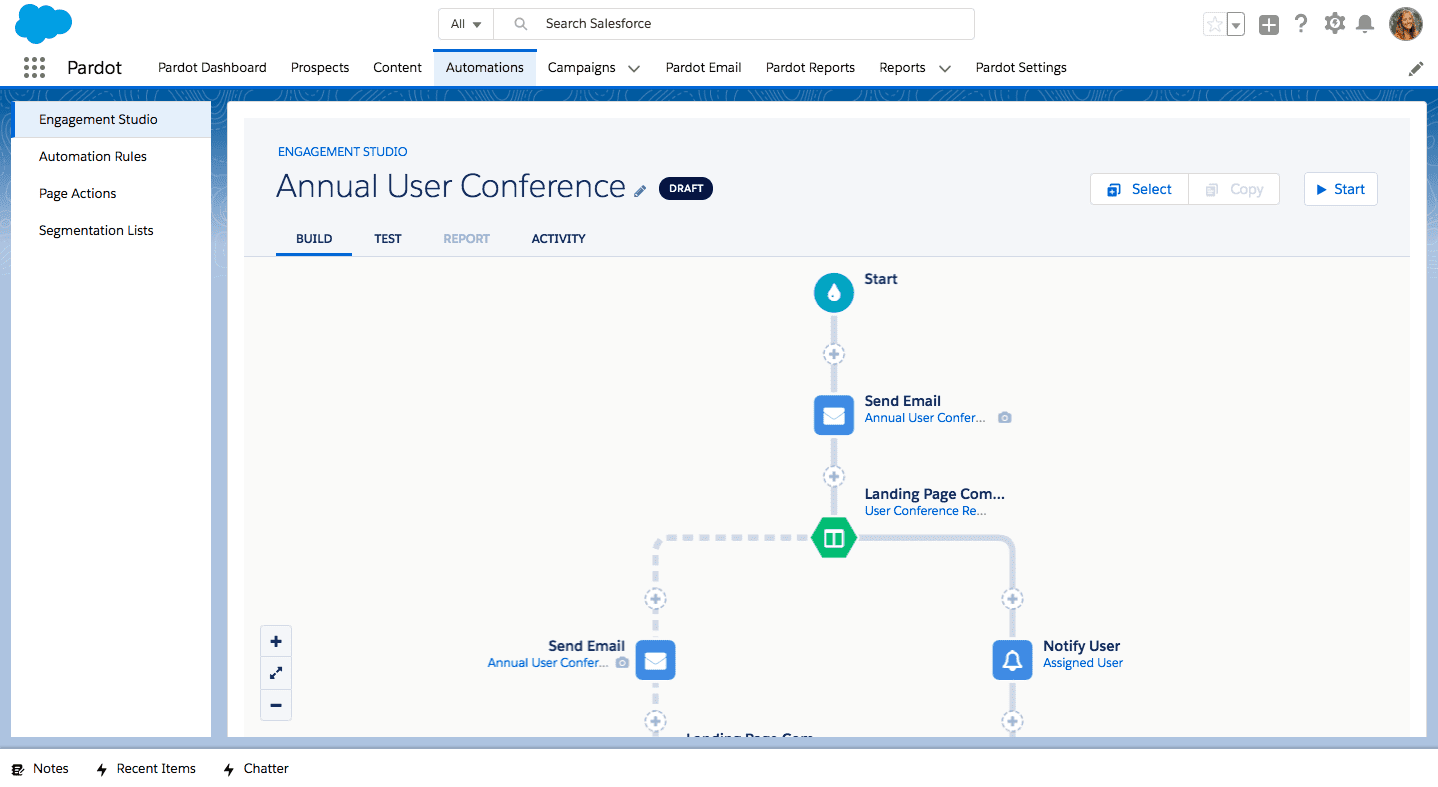This screenshot has width=1438, height=787.
Task: Open the Pardot Email tab
Action: click(703, 67)
